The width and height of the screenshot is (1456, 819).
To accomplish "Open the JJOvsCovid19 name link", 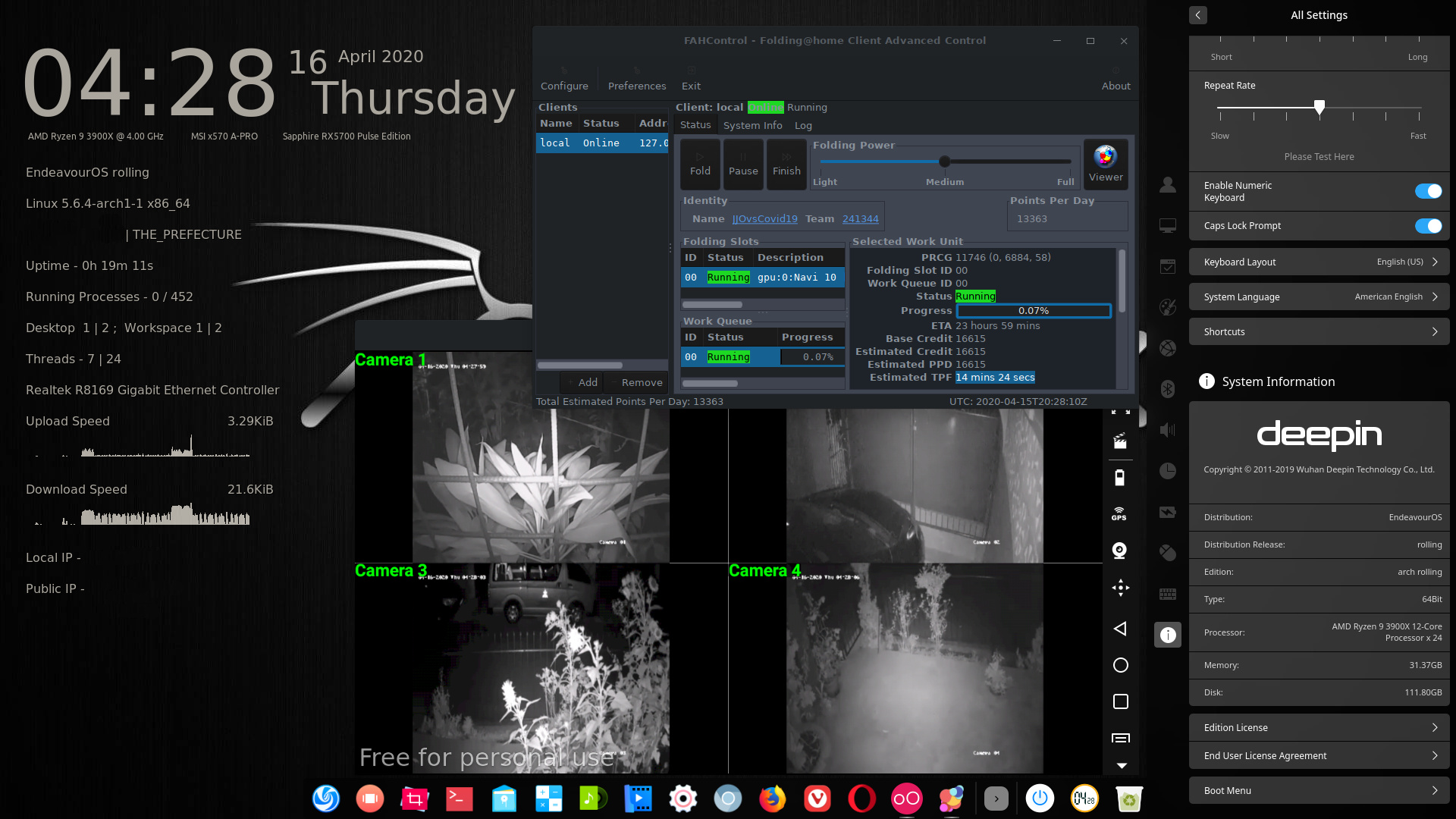I will tap(764, 218).
